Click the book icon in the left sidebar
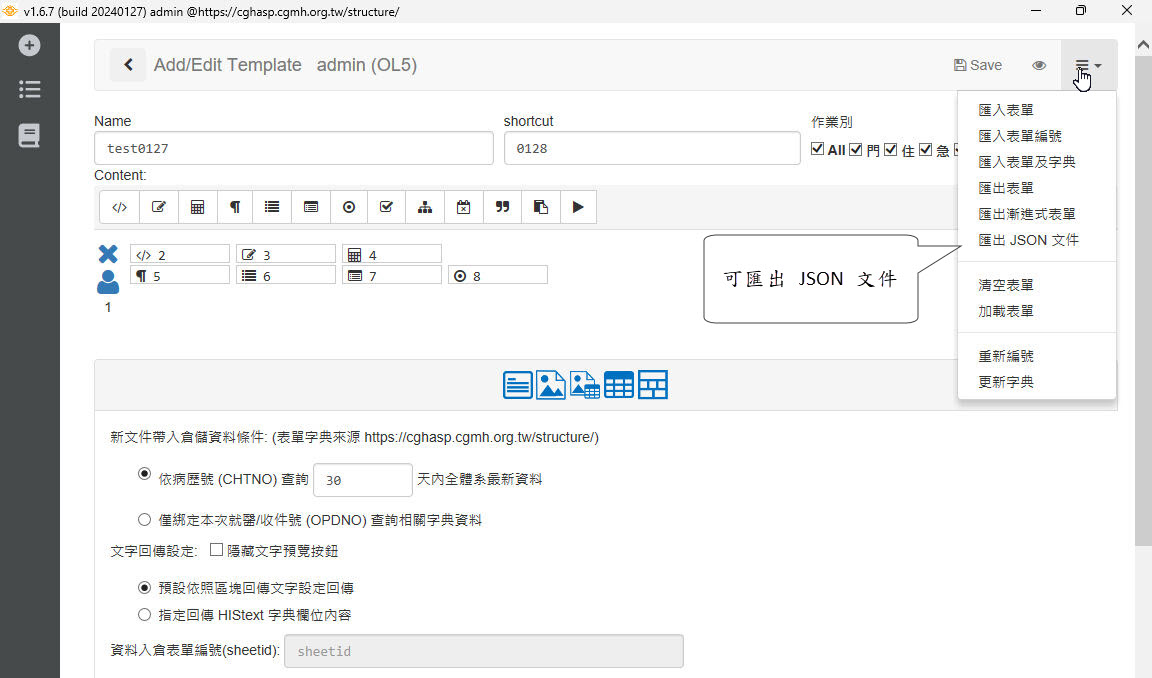1152x678 pixels. click(30, 136)
